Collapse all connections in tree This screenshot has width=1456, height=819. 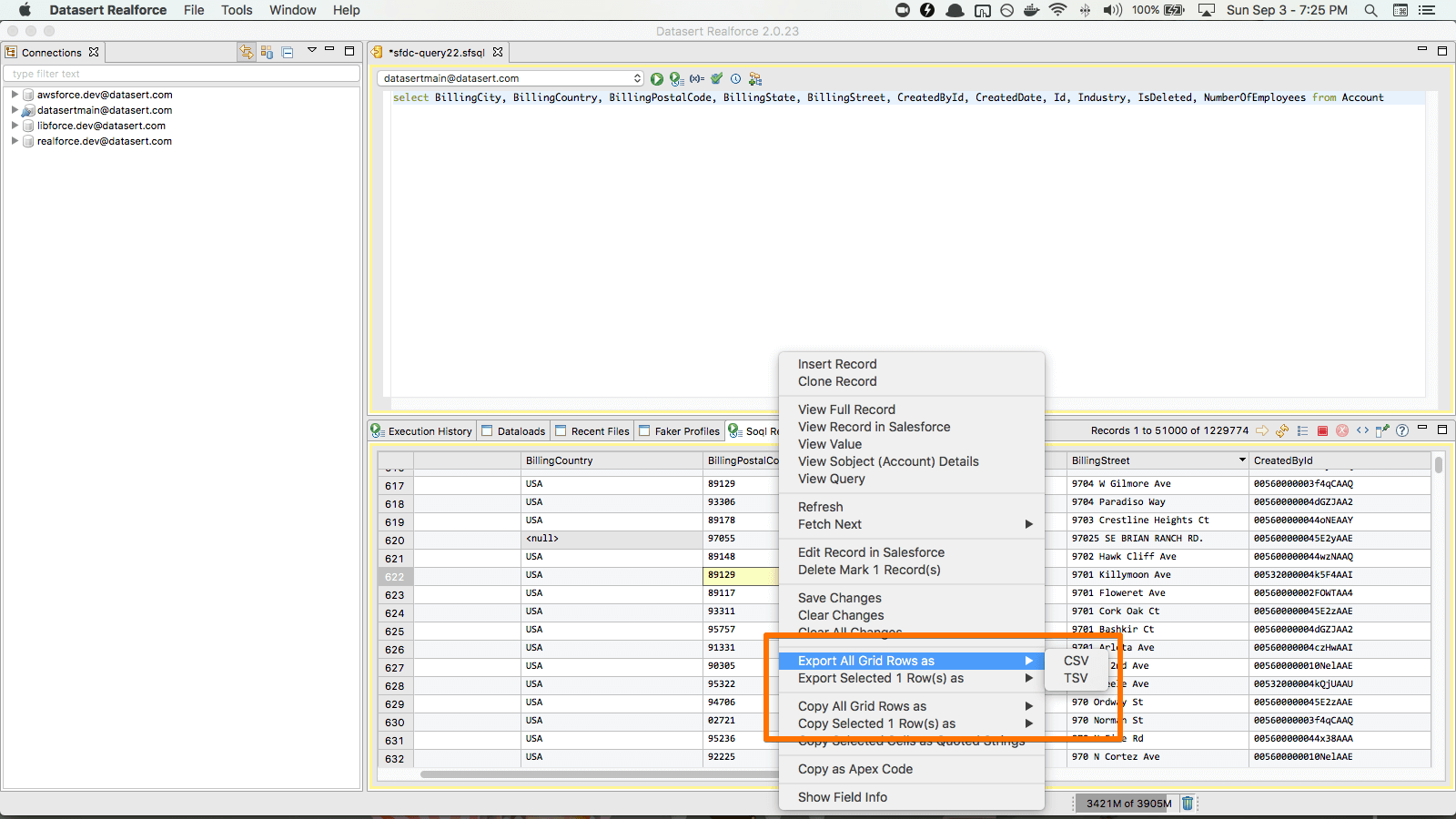[288, 53]
